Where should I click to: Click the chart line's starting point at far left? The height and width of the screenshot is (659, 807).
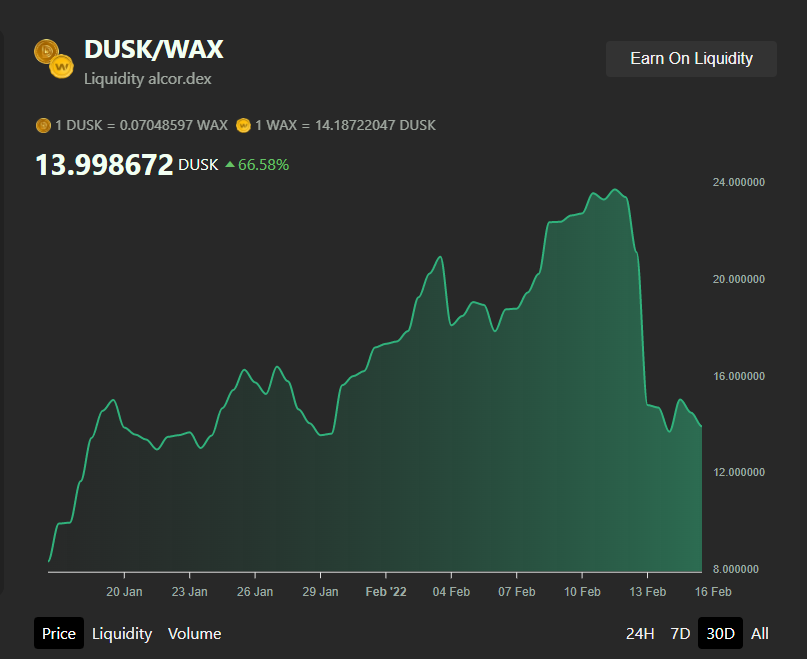[49, 561]
